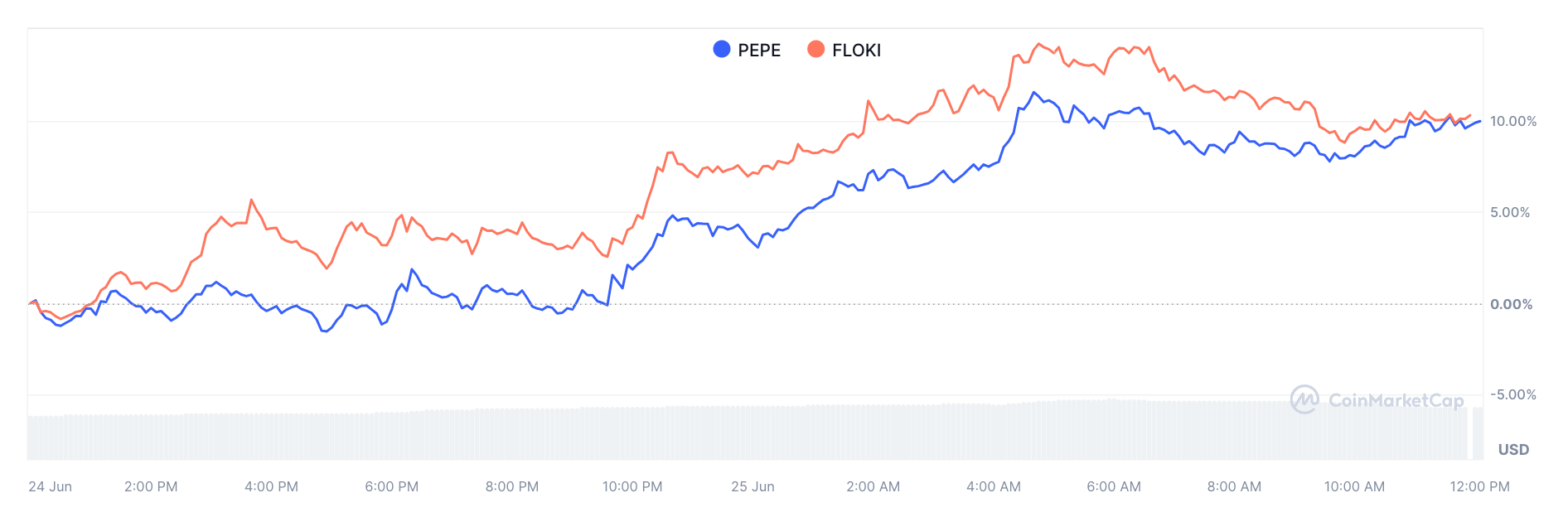This screenshot has width=1568, height=517.
Task: Click the -5.00% y-axis label
Action: coord(1512,394)
